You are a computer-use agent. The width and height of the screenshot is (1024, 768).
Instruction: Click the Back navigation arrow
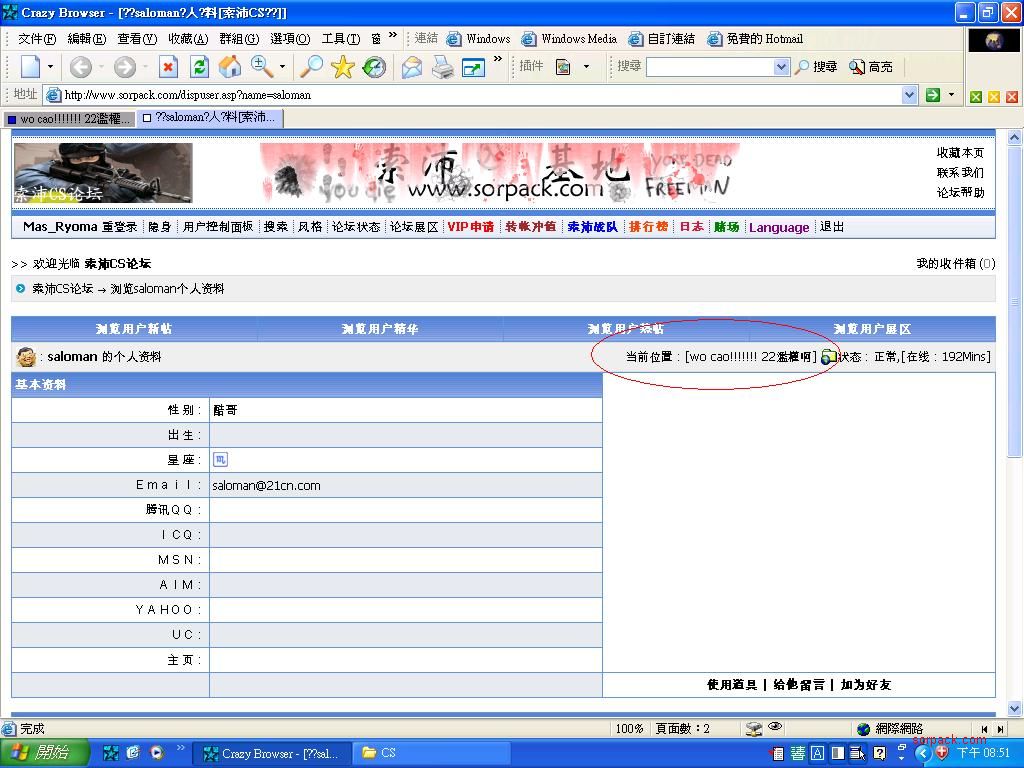pos(80,67)
